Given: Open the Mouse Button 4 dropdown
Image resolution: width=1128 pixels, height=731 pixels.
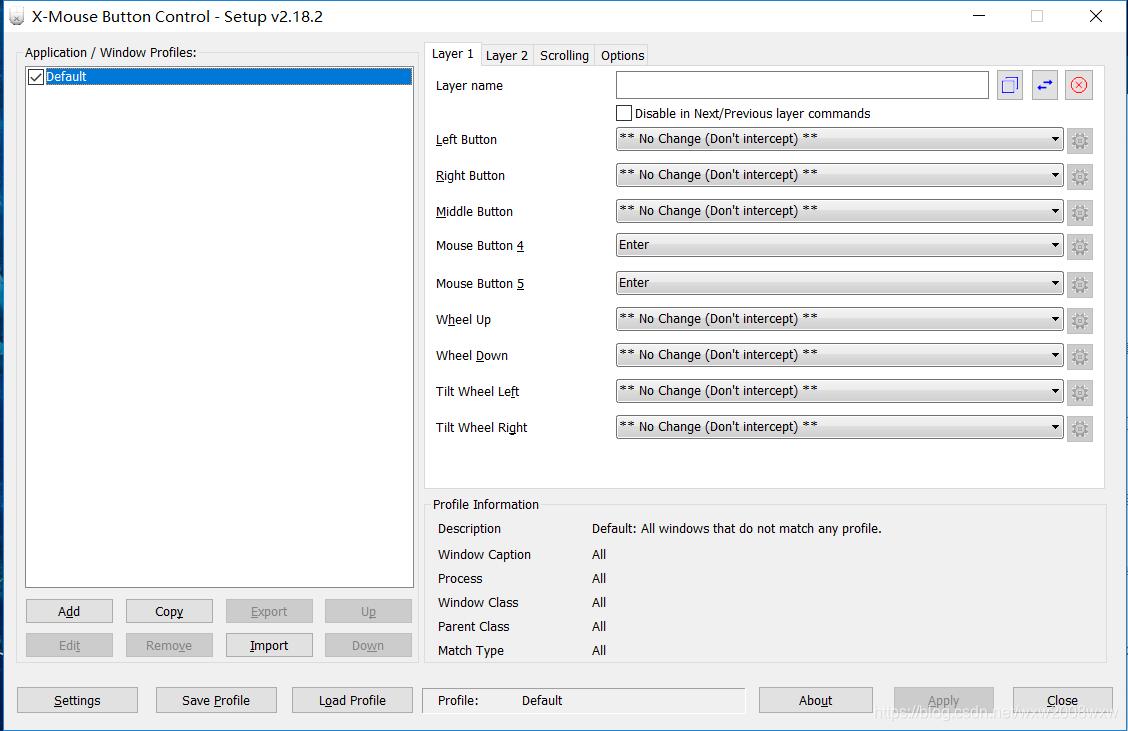Looking at the screenshot, I should pyautogui.click(x=840, y=245).
